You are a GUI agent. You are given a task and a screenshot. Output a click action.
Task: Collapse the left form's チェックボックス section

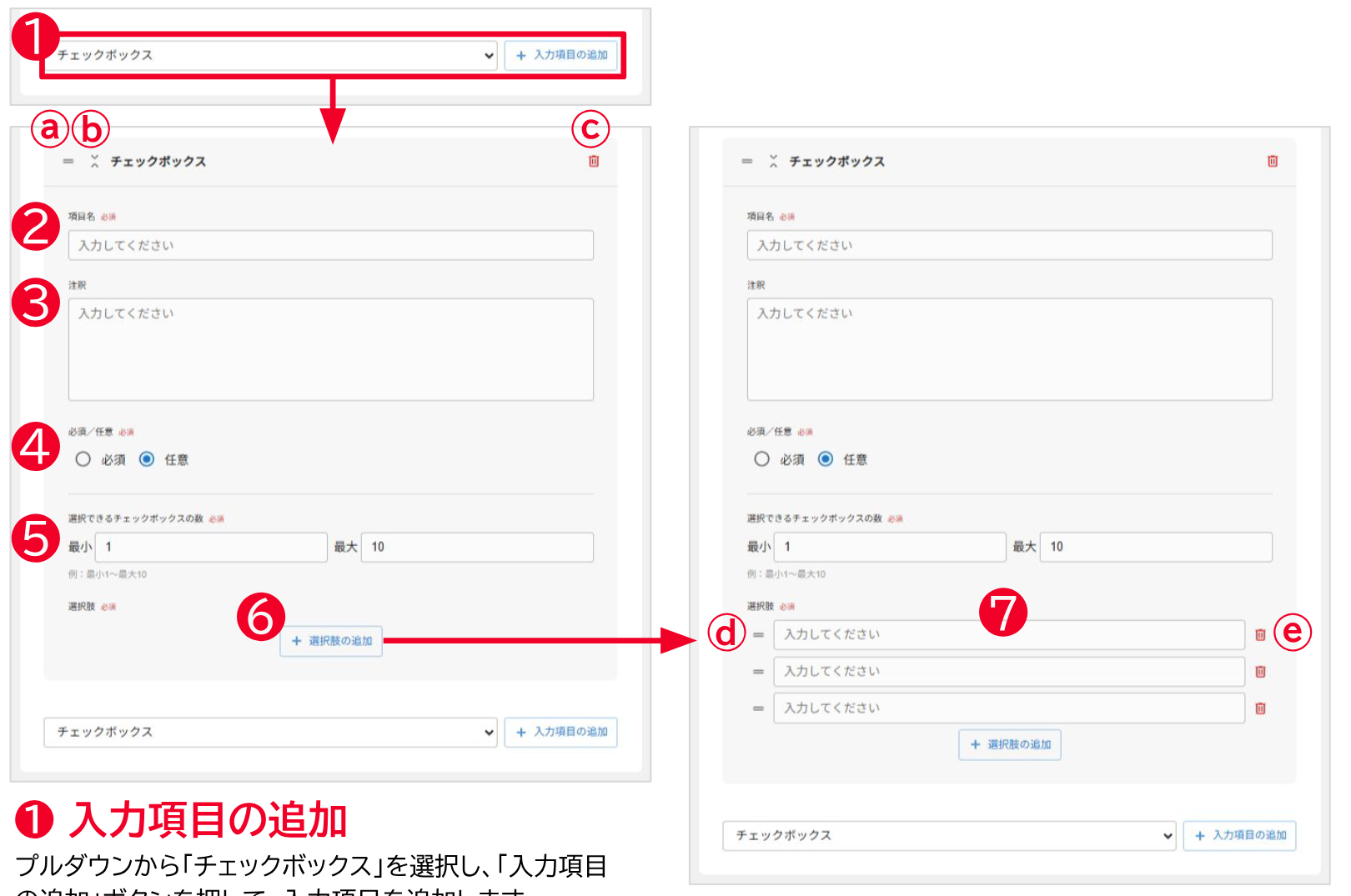(95, 162)
